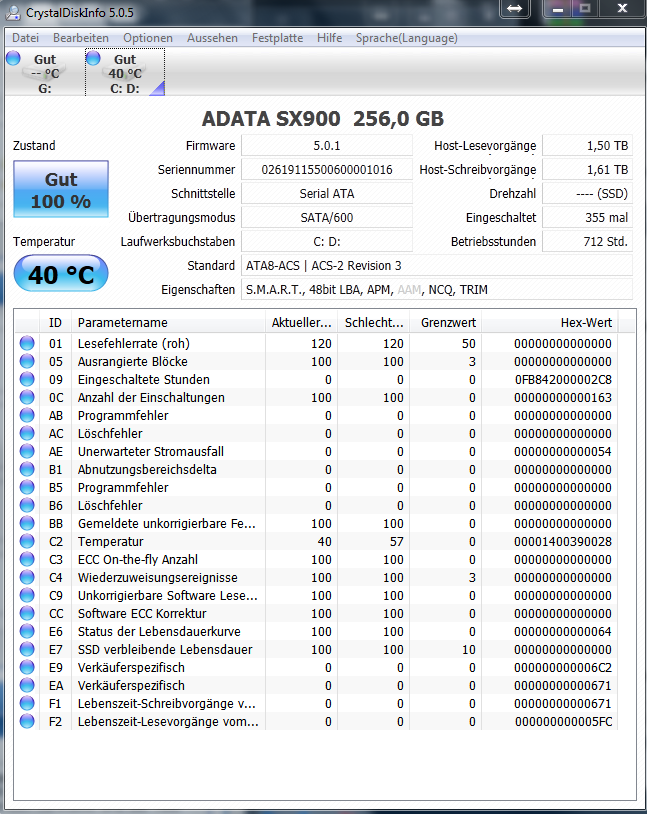
Task: Open the Sprache(Language) menu
Action: (x=407, y=38)
